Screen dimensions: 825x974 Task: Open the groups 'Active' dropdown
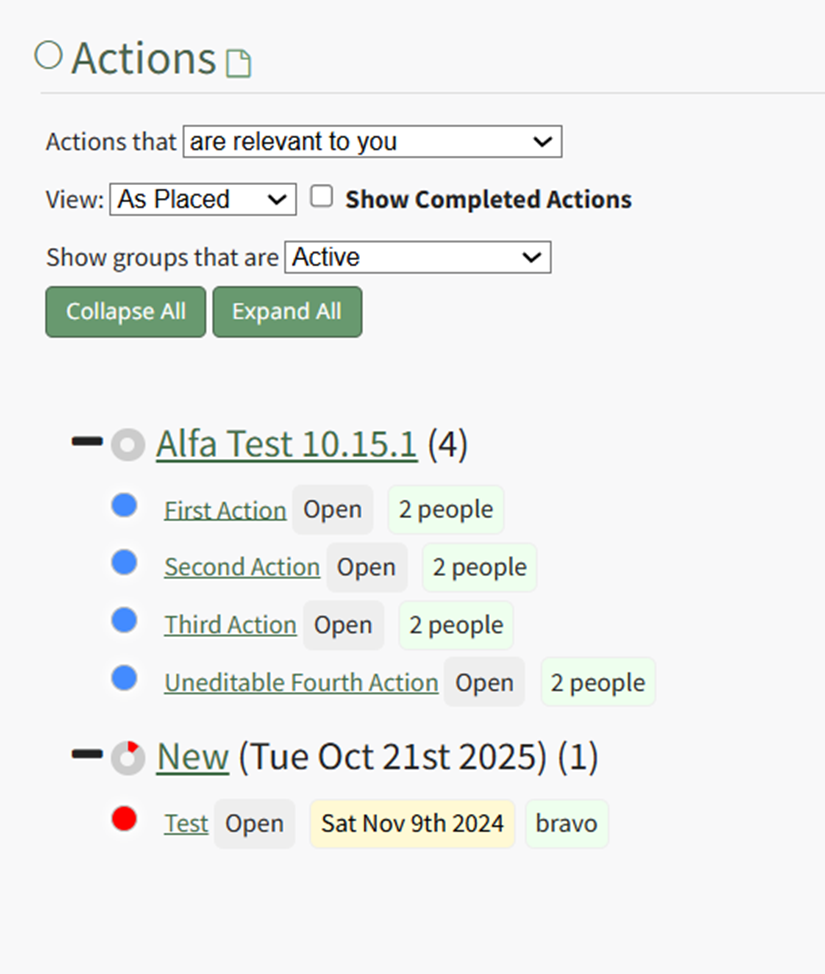(417, 257)
